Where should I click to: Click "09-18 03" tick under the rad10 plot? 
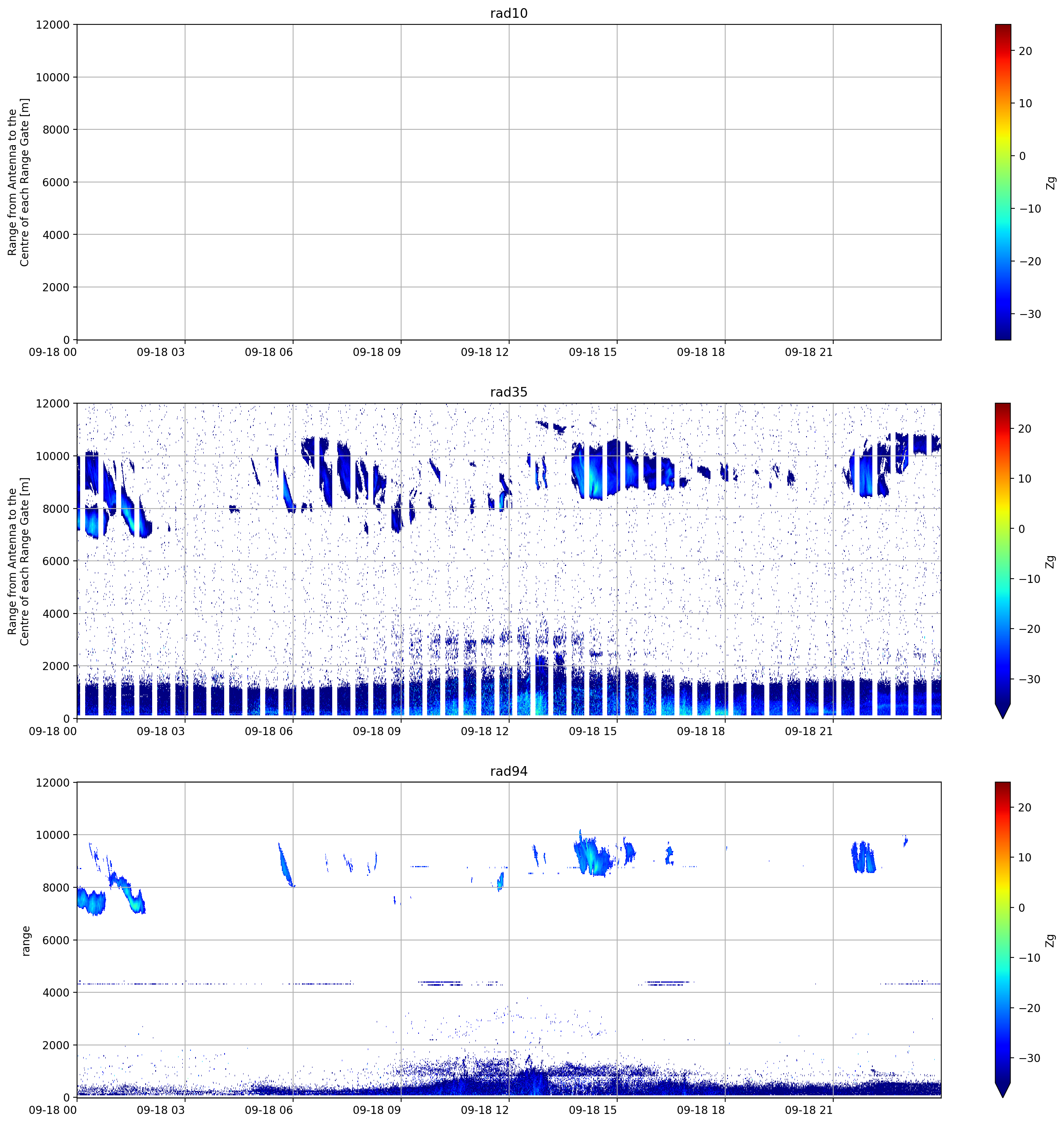click(161, 352)
